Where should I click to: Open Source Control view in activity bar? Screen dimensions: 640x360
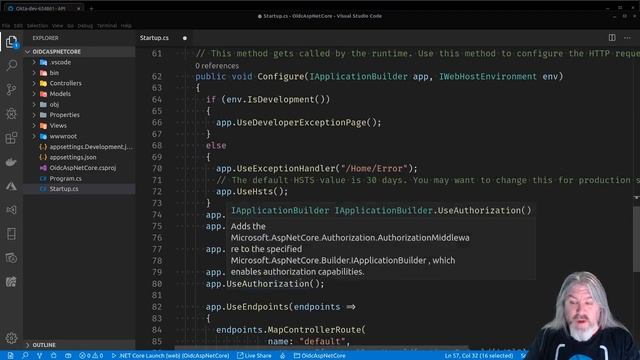[x=11, y=89]
